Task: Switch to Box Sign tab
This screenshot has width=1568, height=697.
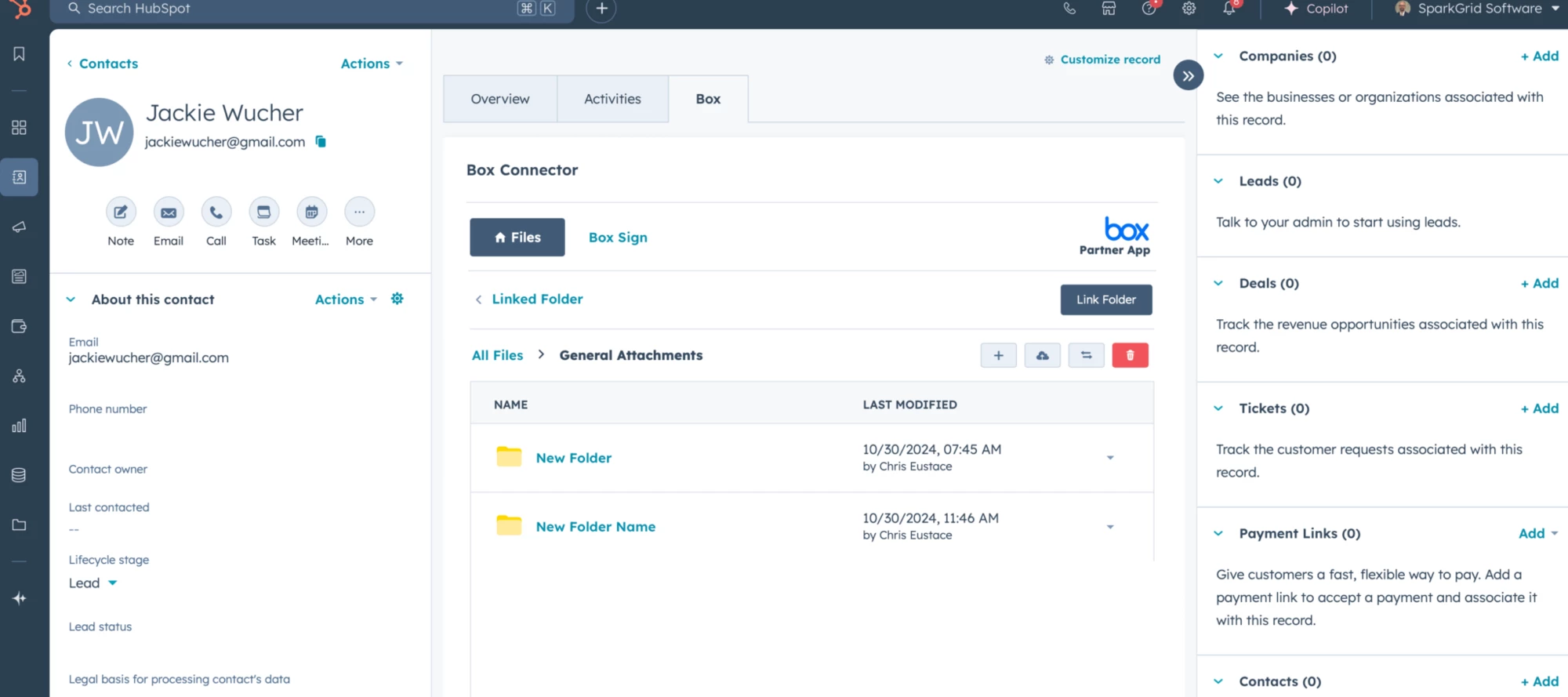Action: (x=618, y=238)
